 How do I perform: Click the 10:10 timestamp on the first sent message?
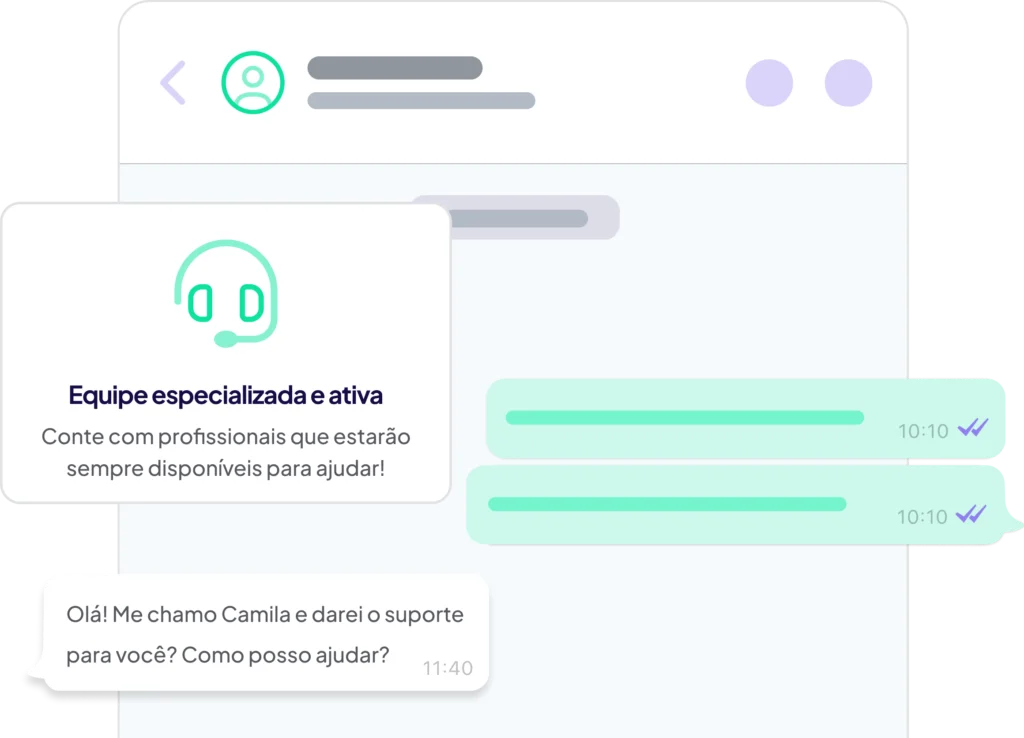click(x=922, y=432)
